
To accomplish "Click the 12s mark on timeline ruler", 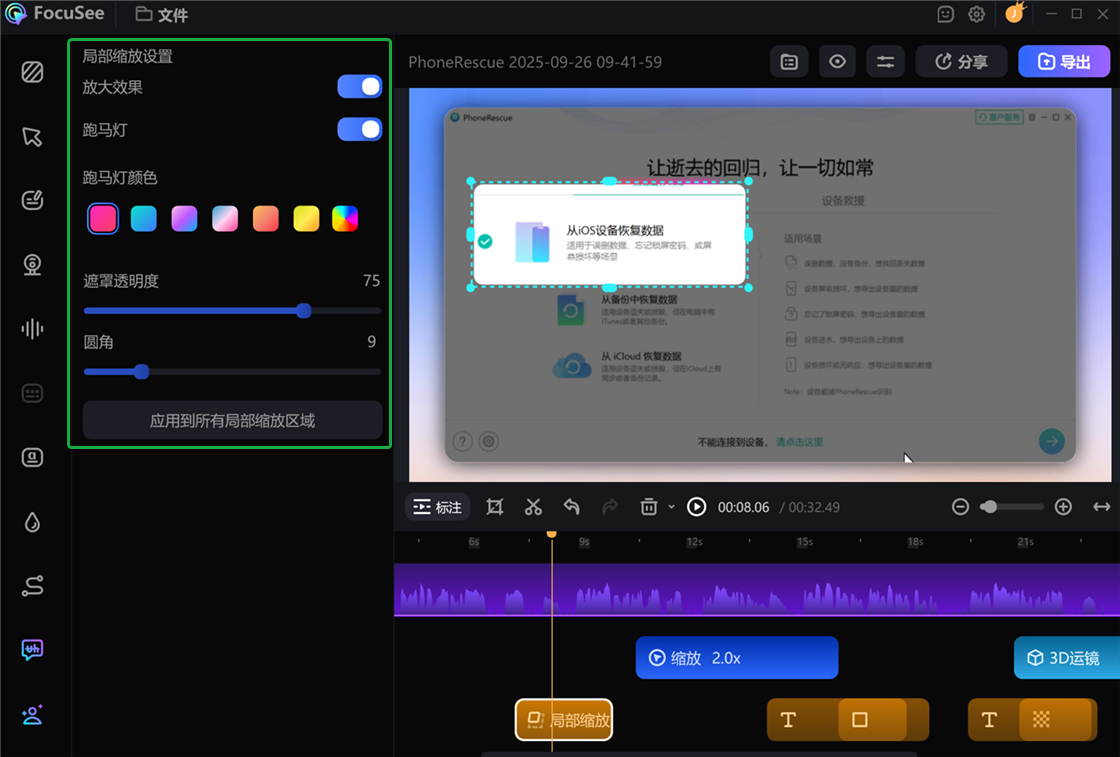I will pos(694,542).
